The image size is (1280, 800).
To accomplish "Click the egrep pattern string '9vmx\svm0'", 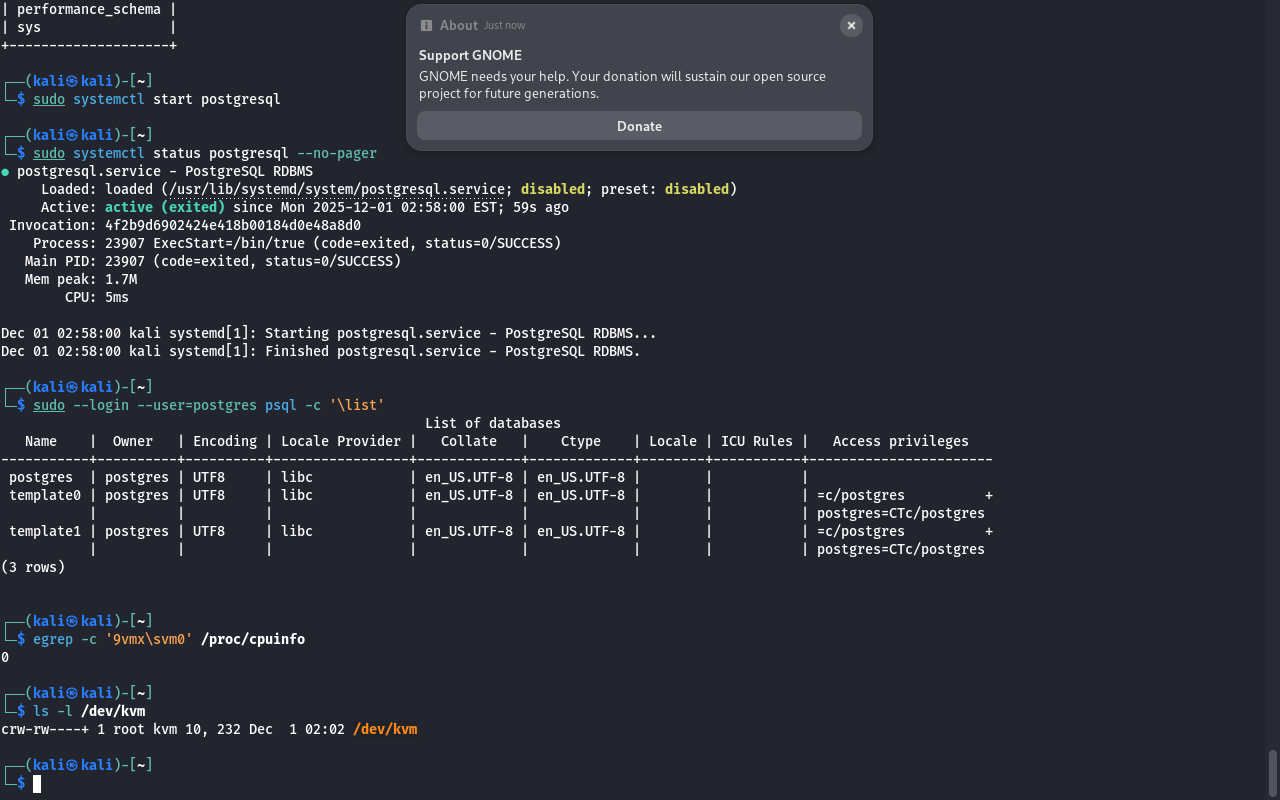I will click(149, 639).
